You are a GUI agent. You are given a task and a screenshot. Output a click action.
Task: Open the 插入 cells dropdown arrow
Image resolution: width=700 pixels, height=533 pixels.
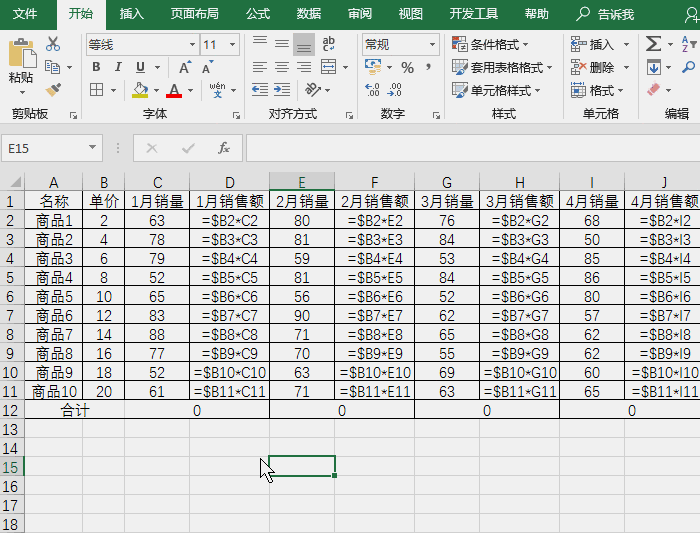626,44
